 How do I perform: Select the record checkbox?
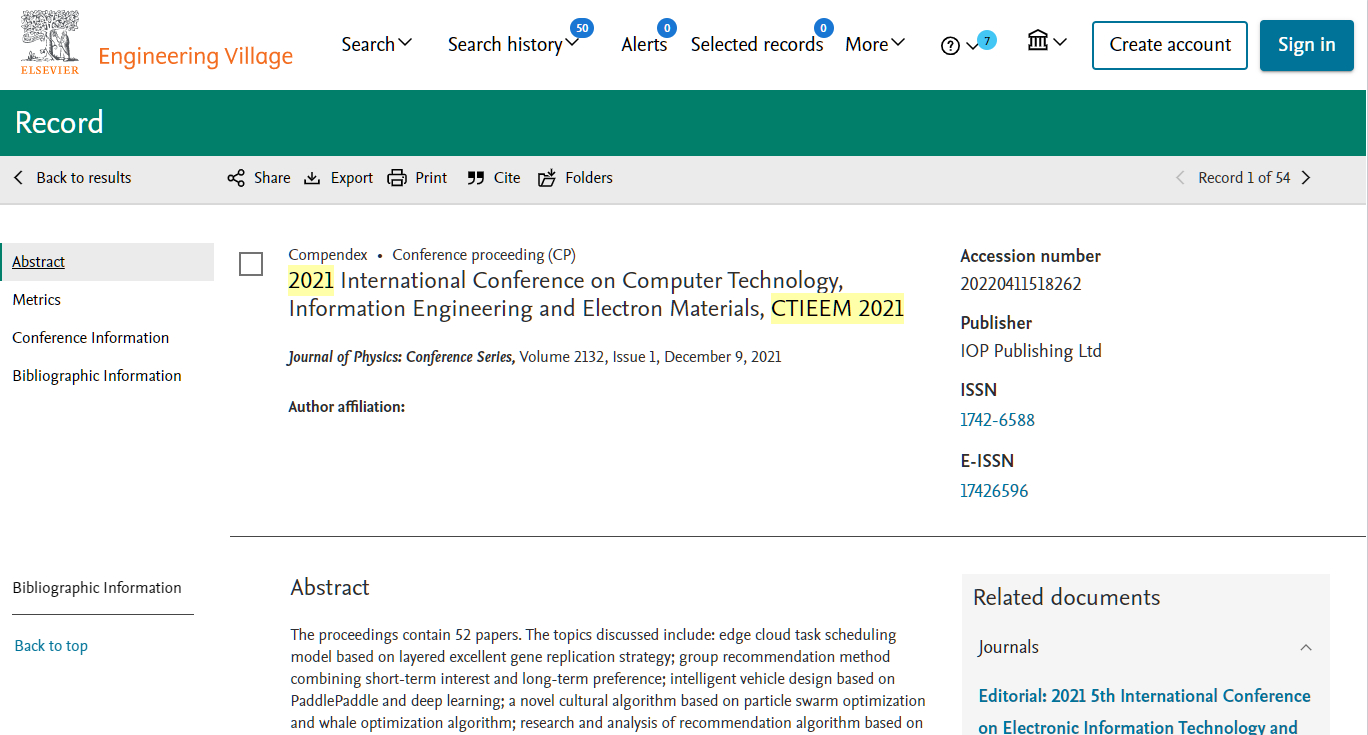[x=251, y=264]
